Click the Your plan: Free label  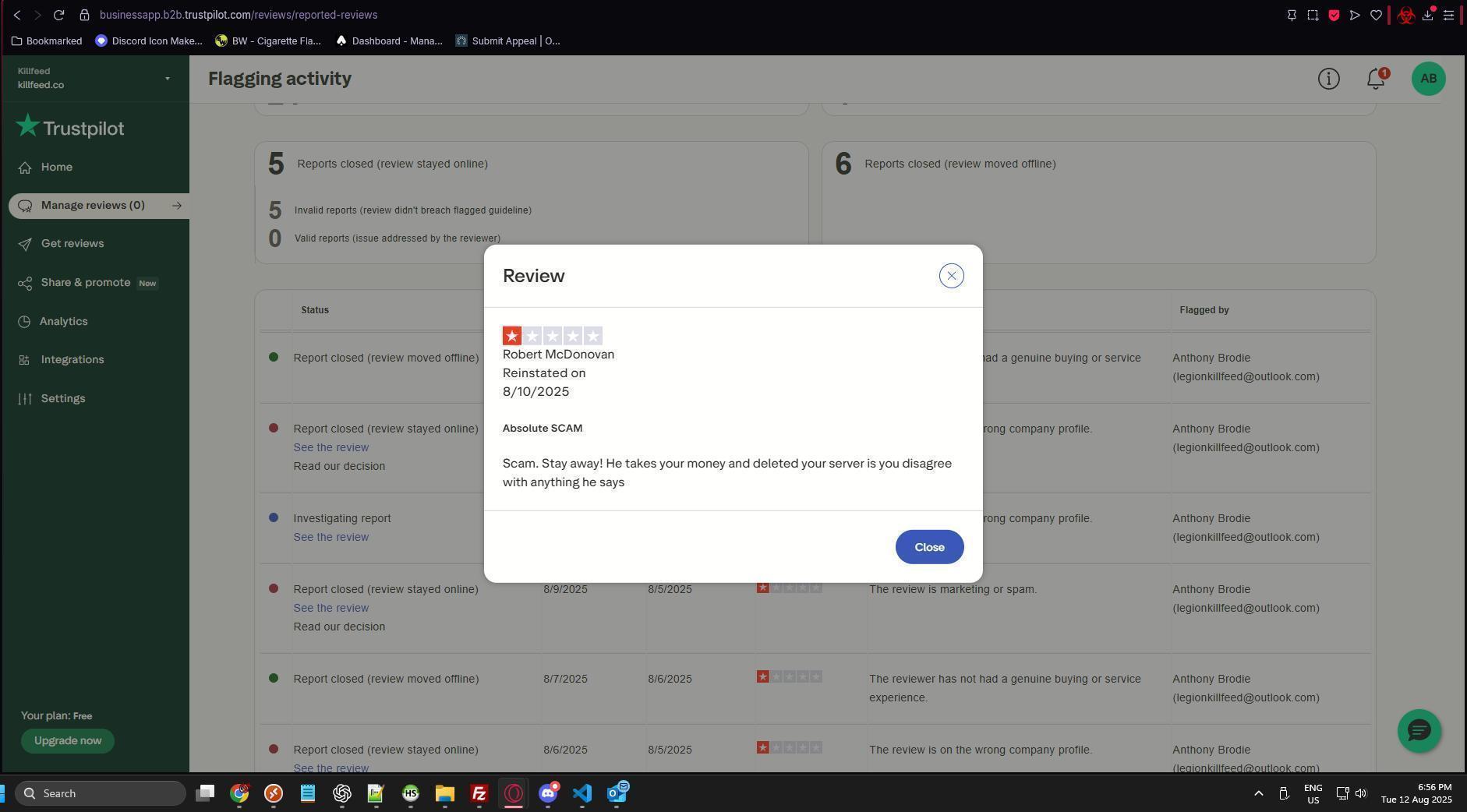56,716
